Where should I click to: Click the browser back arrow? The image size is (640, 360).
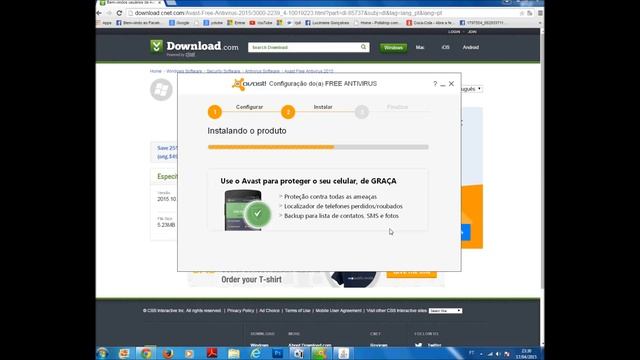tap(99, 13)
